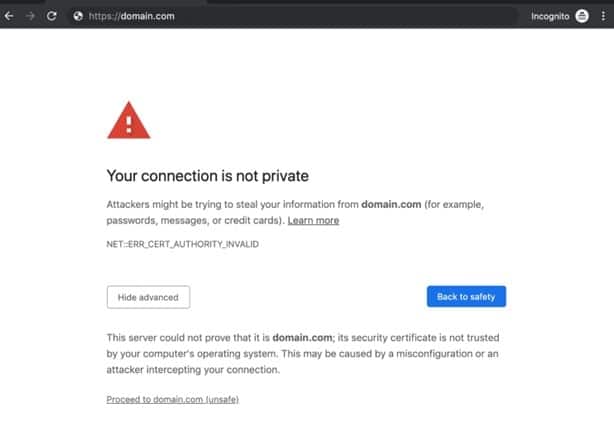Click the browser back arrow
The height and width of the screenshot is (430, 614).
(9, 16)
